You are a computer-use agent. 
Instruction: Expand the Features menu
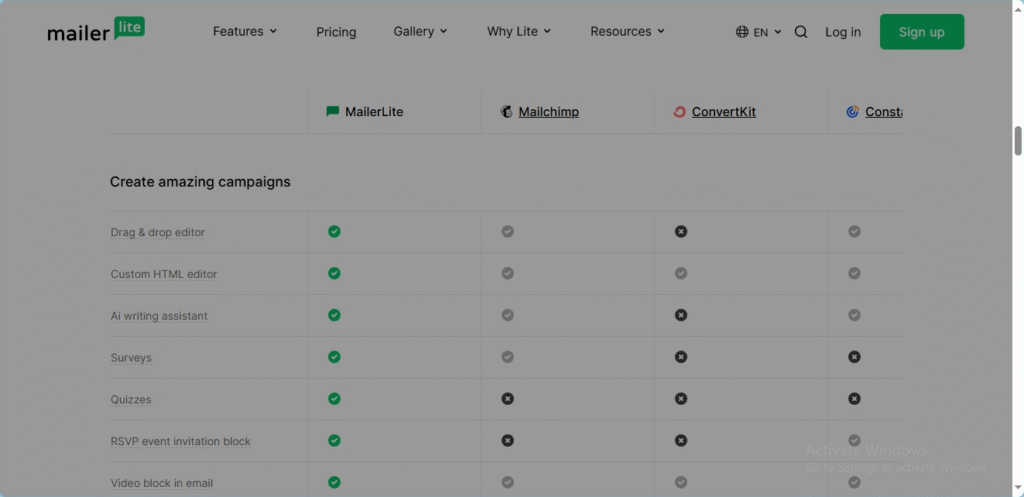245,31
